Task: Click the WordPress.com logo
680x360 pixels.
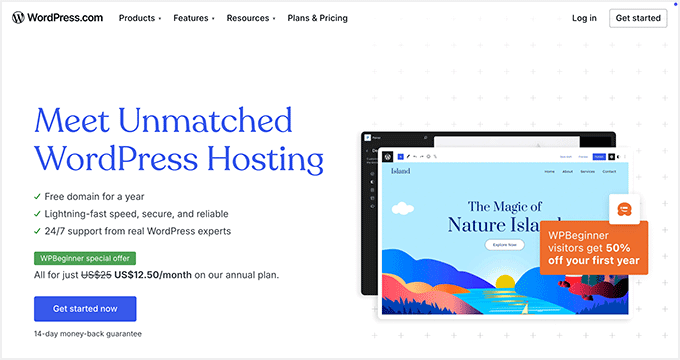Action: 58,18
